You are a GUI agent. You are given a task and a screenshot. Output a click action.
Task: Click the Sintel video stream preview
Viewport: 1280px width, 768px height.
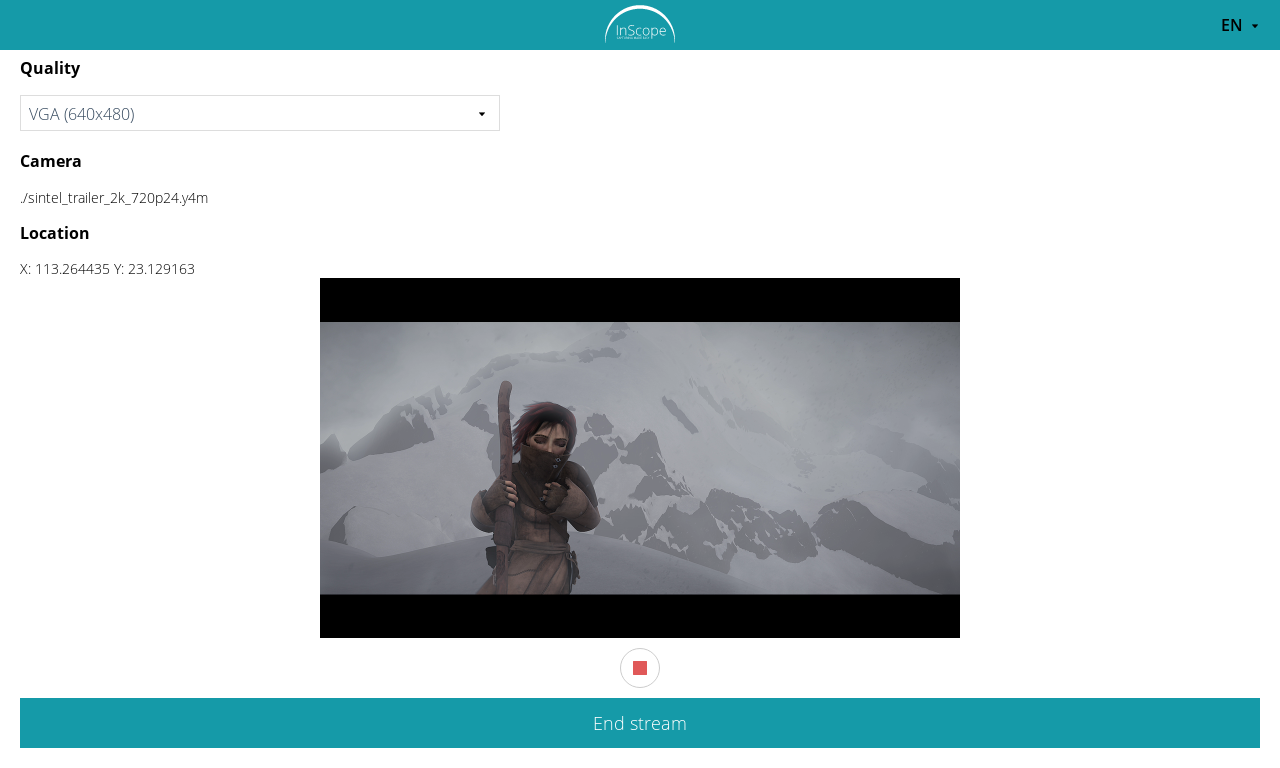[640, 458]
